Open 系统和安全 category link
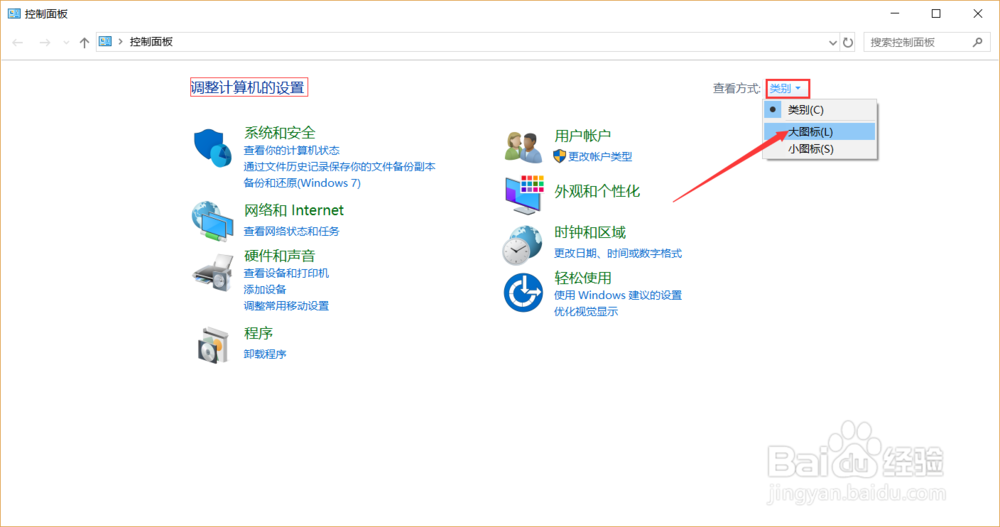Viewport: 1000px width, 527px height. (x=279, y=133)
